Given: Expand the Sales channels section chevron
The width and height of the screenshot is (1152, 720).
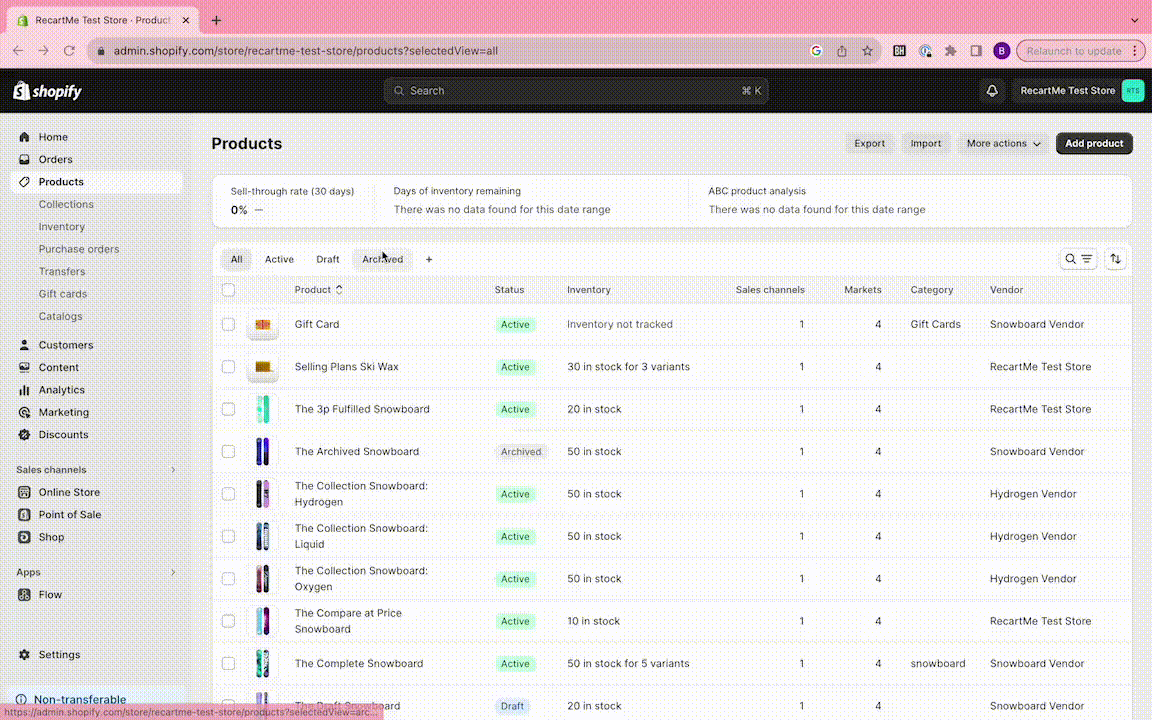Looking at the screenshot, I should pyautogui.click(x=173, y=470).
